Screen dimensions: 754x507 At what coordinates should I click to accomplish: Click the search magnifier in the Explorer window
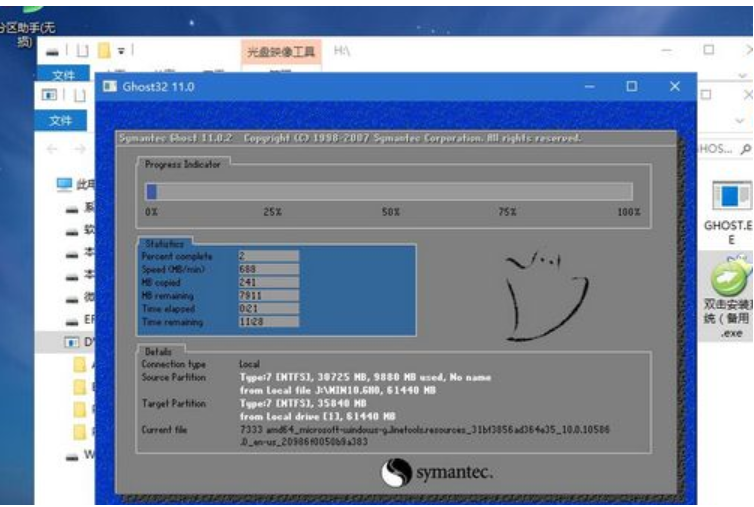(x=745, y=149)
